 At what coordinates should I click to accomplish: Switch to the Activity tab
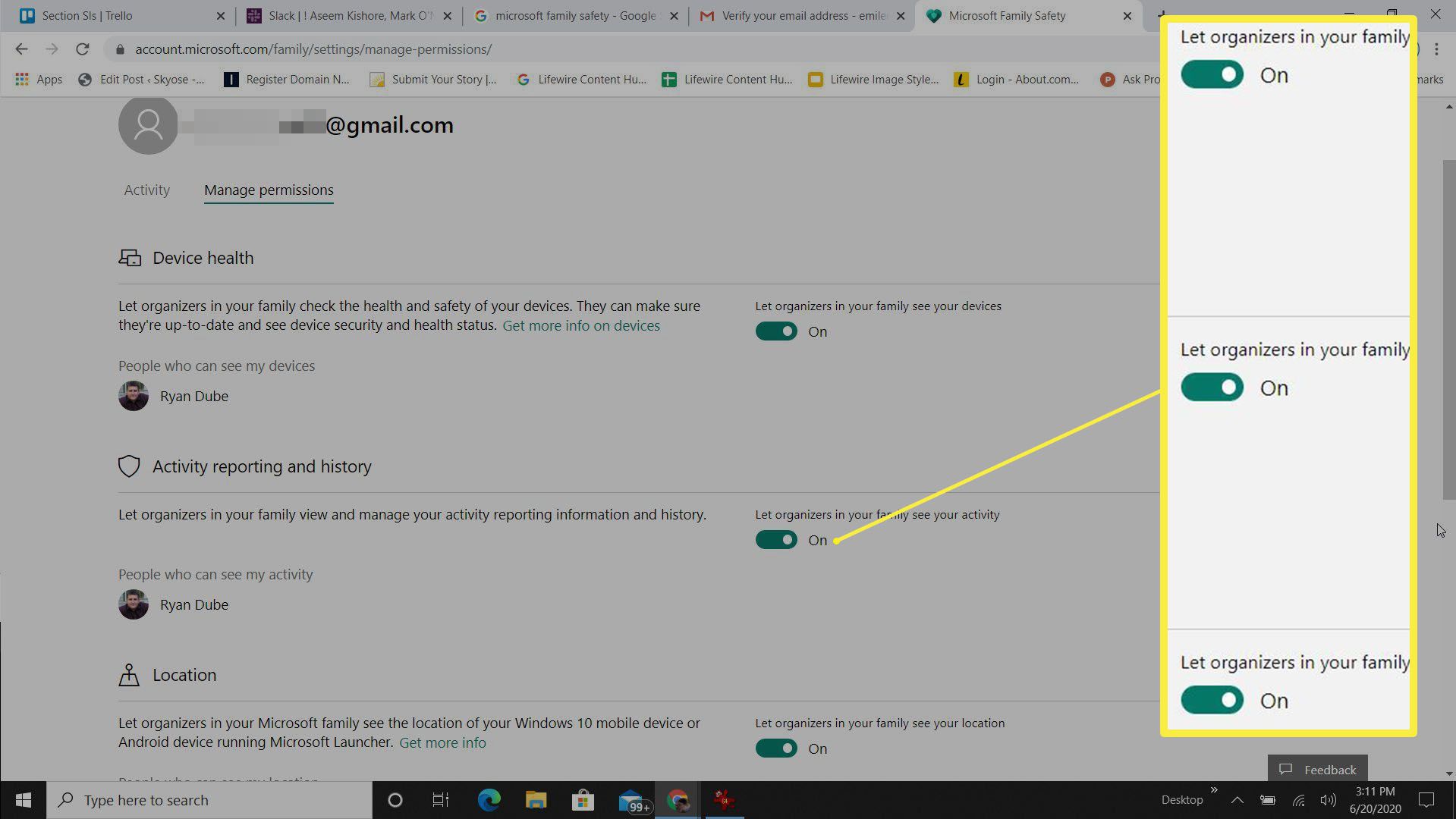click(147, 190)
